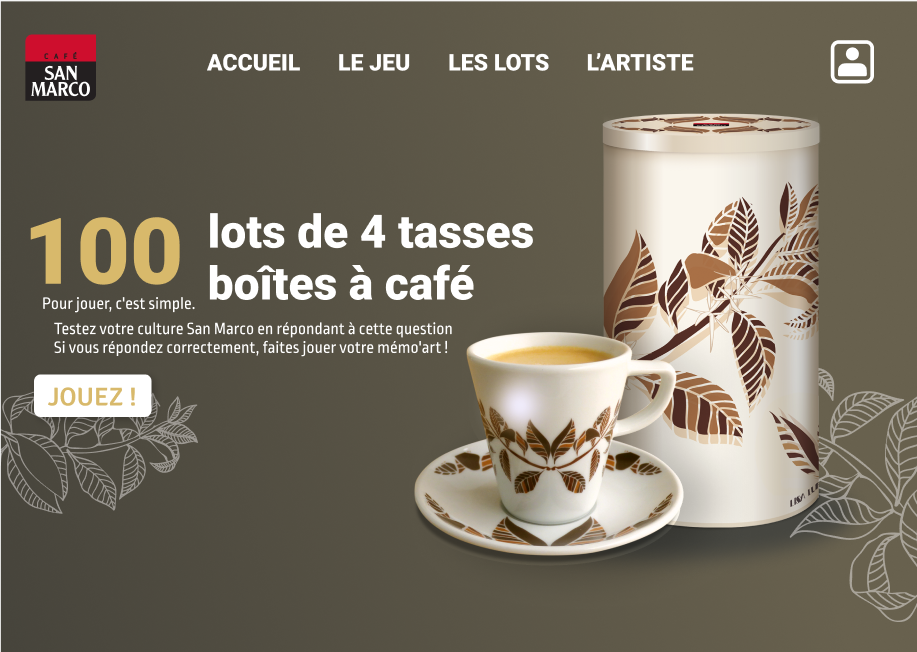Image resolution: width=917 pixels, height=652 pixels.
Task: Click the JOUEZ ! button
Action: click(x=92, y=396)
